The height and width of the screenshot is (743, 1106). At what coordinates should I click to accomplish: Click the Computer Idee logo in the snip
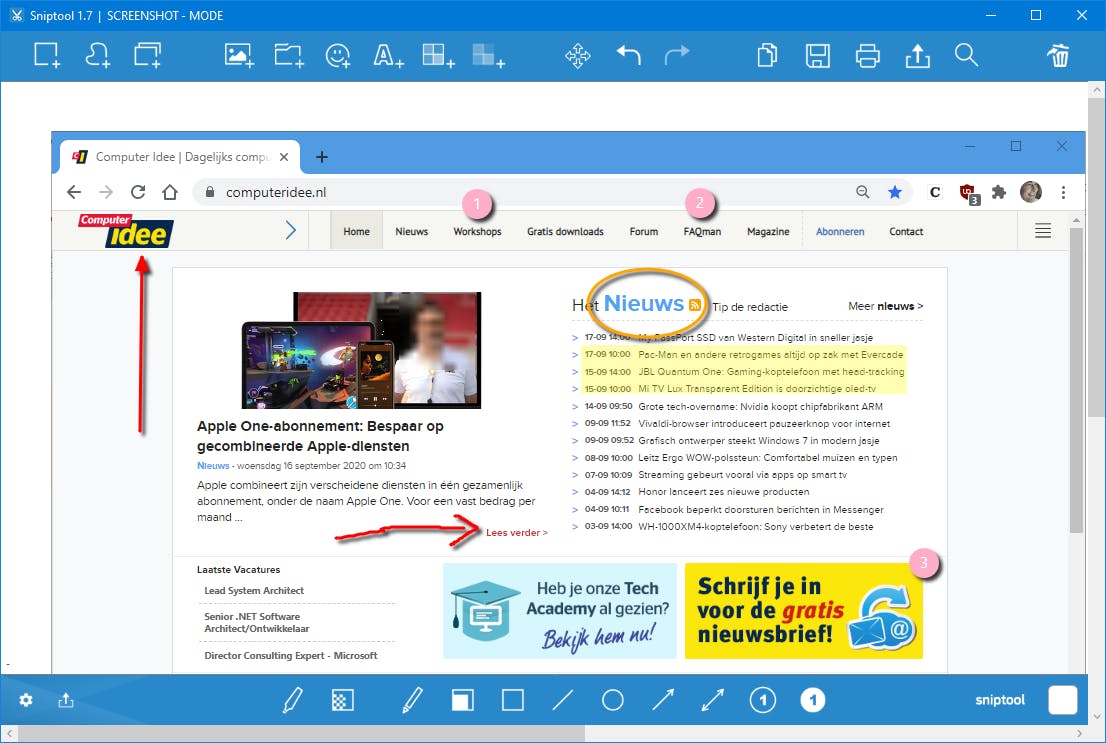(x=126, y=231)
